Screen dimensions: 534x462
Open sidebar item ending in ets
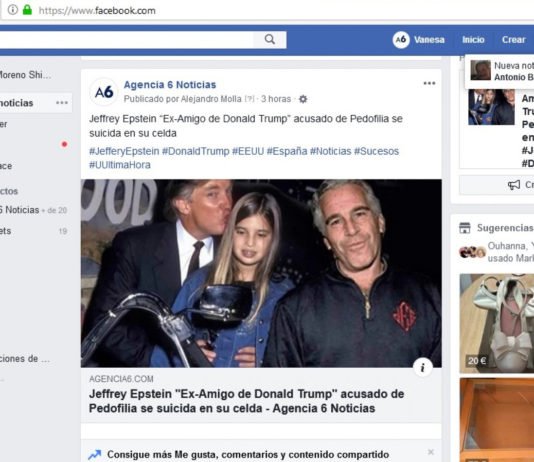click(x=5, y=231)
